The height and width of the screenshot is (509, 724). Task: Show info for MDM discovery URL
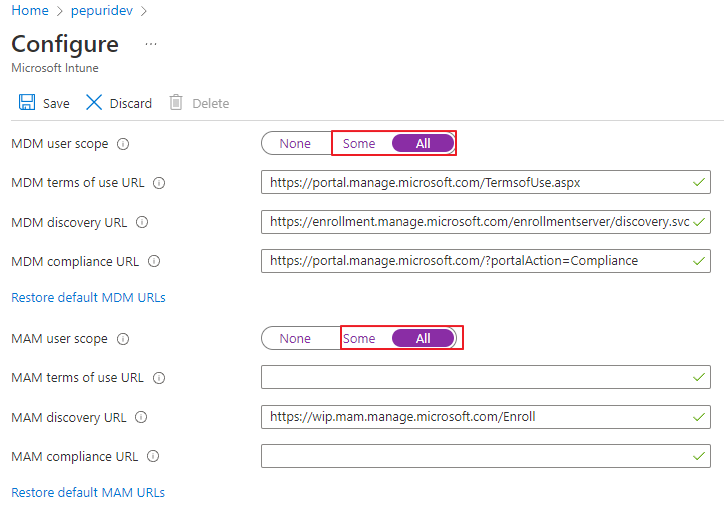click(142, 223)
